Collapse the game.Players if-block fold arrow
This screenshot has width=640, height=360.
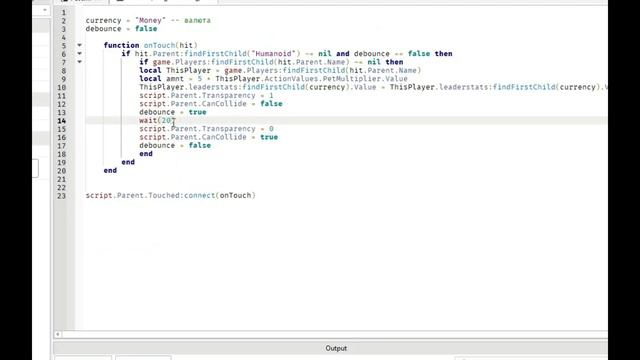point(80,62)
